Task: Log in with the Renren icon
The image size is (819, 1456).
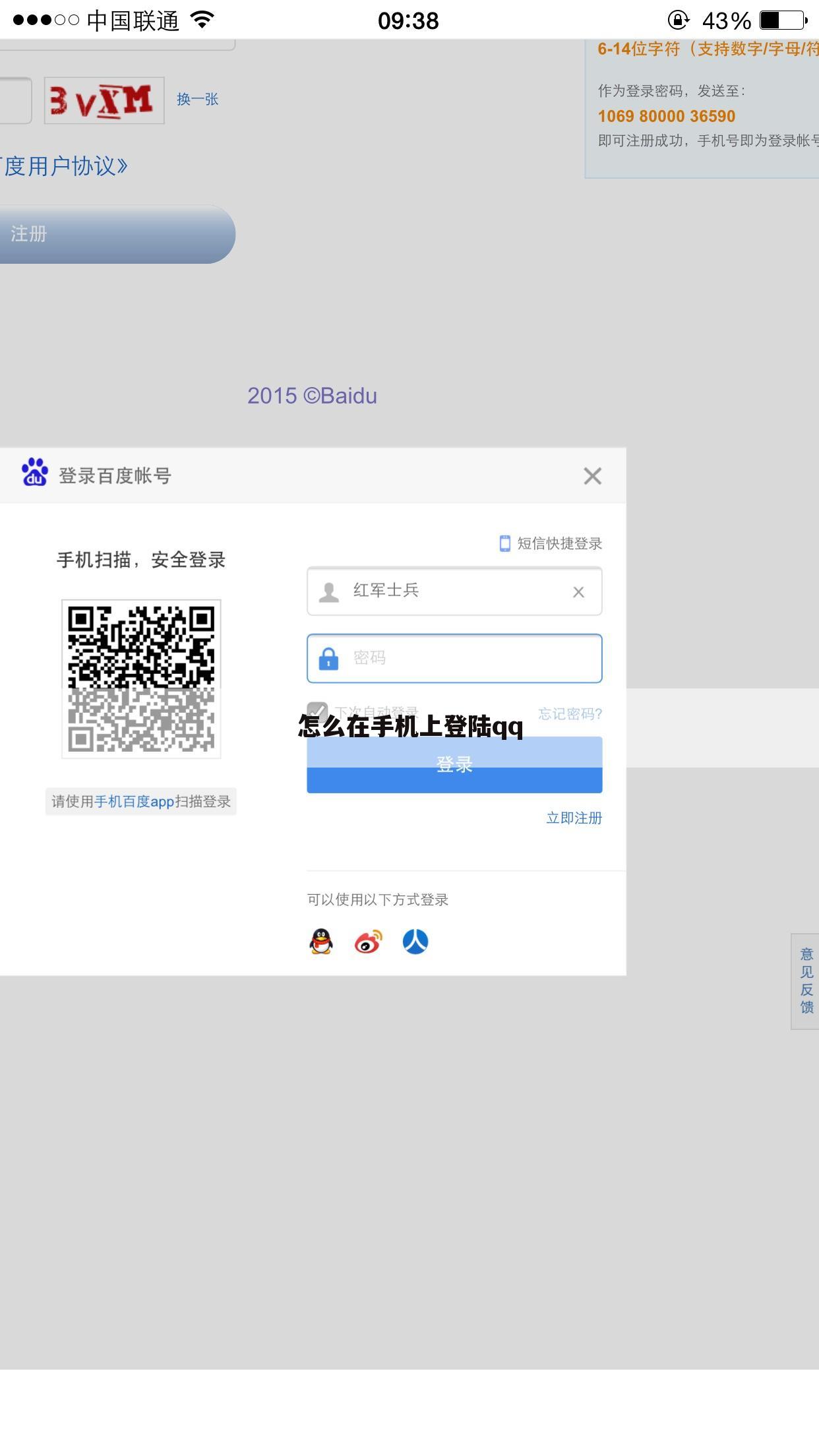Action: coord(415,942)
